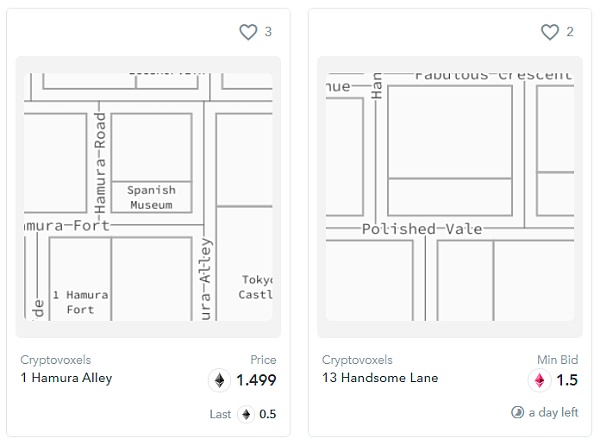Click the small Ethereum icon beside Last 0.5
The image size is (600, 445).
(x=245, y=414)
